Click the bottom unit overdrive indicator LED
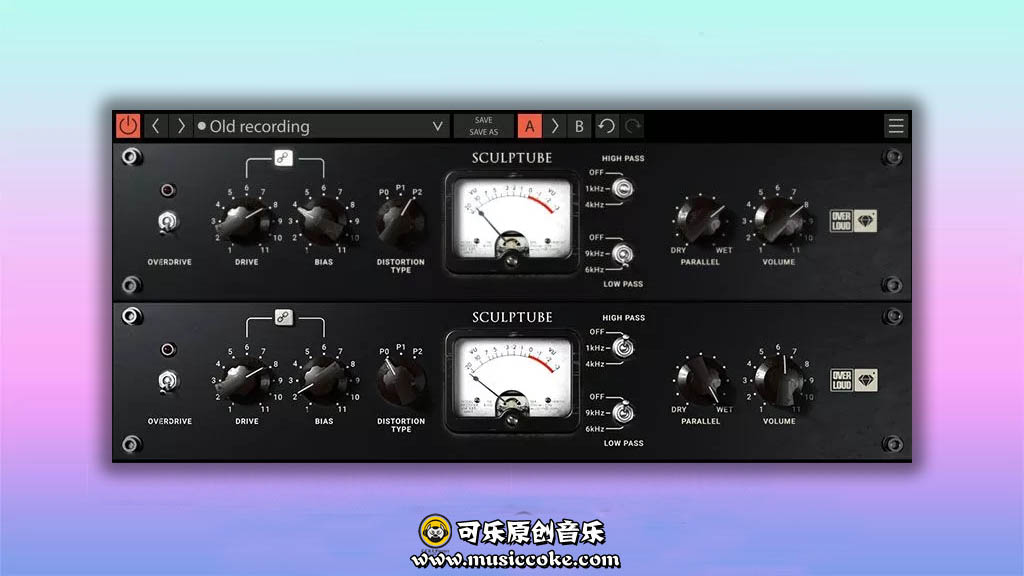Viewport: 1024px width, 576px height. (168, 349)
